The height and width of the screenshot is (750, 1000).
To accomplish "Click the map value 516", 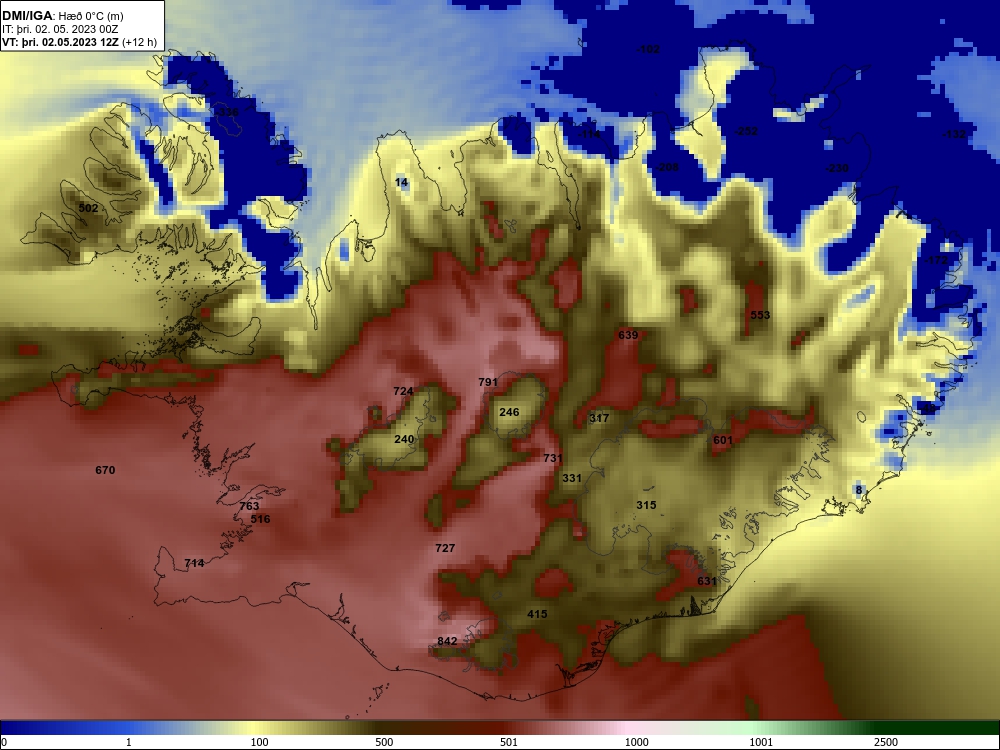I will point(260,519).
